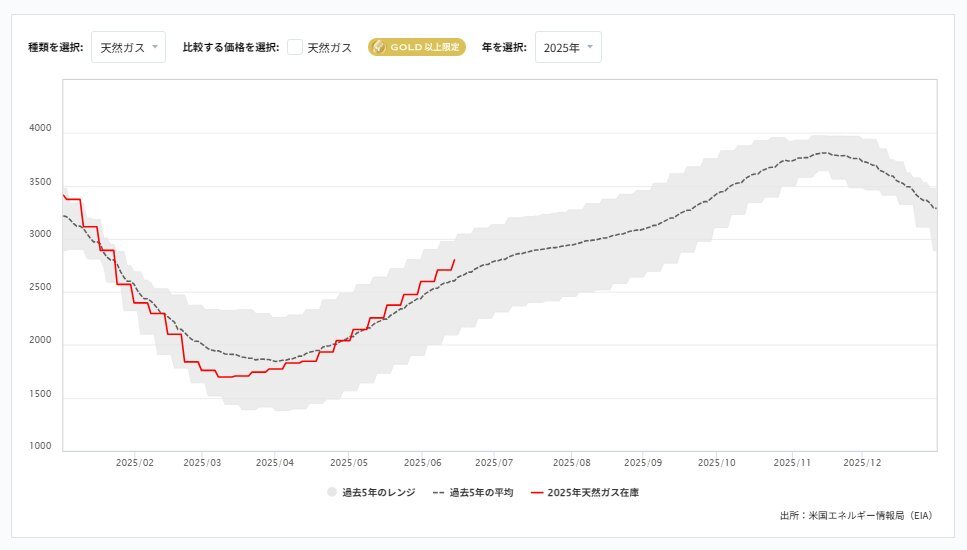This screenshot has height=550, width=967.
Task: Toggle the 過去5年のレンジ legend item
Action: pyautogui.click(x=371, y=492)
